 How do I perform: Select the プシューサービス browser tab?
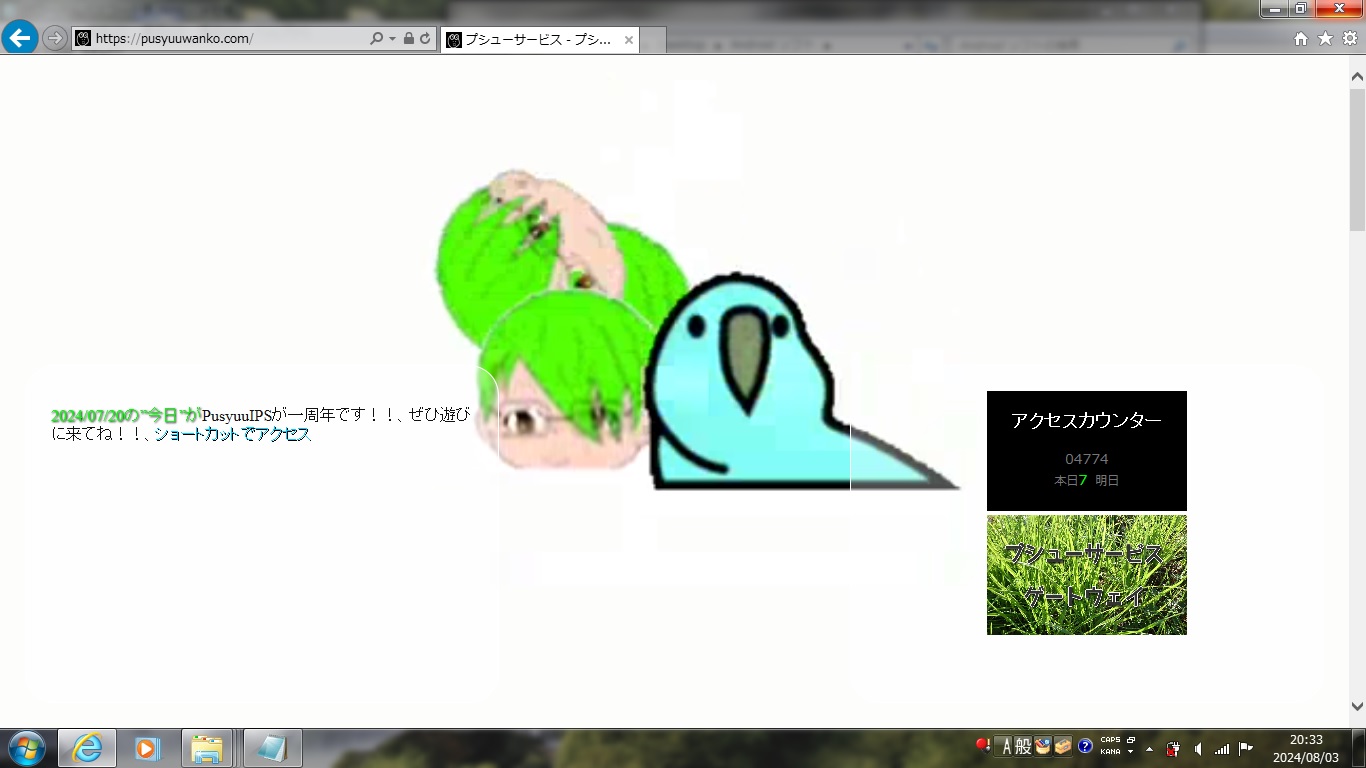tap(540, 40)
